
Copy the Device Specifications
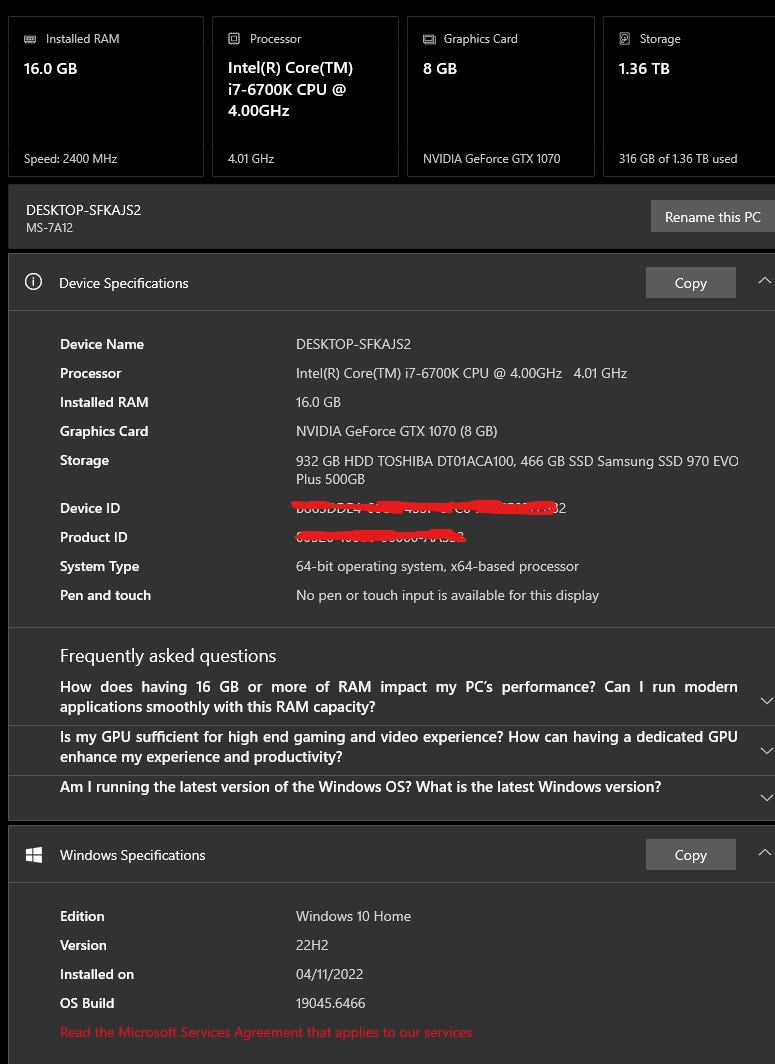coord(690,282)
